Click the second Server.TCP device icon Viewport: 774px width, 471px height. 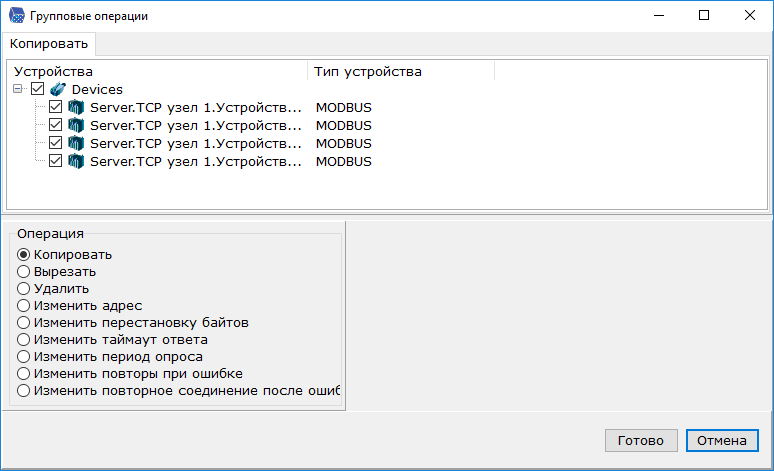pyautogui.click(x=75, y=126)
